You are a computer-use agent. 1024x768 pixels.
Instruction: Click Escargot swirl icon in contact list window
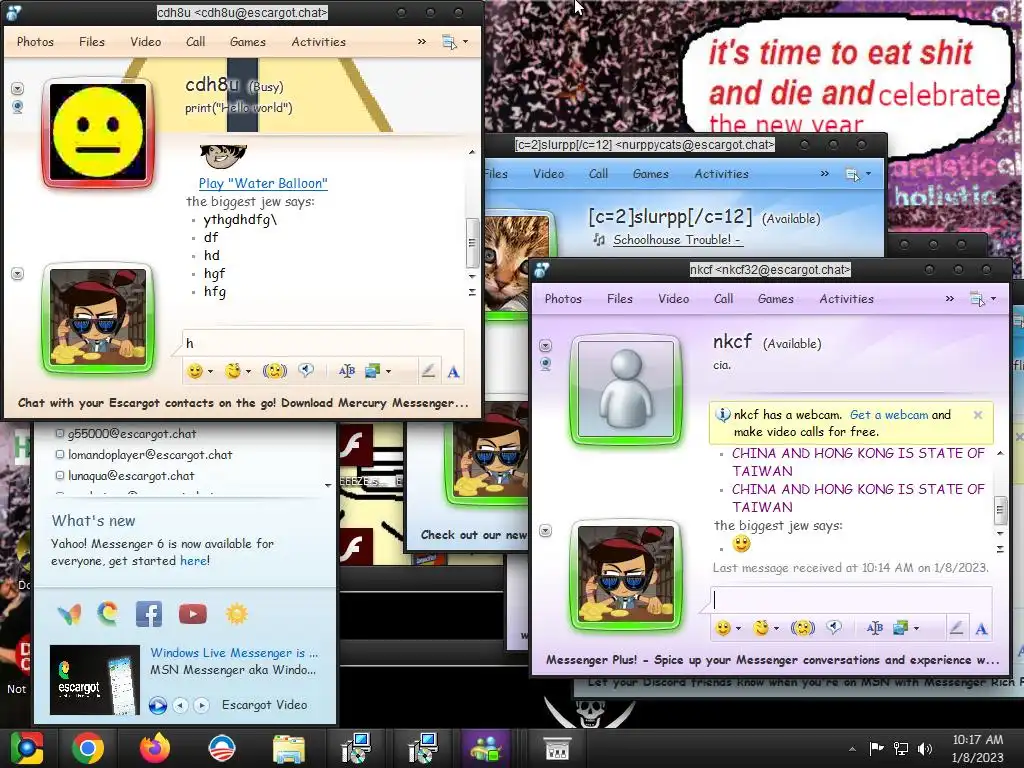pos(108,613)
